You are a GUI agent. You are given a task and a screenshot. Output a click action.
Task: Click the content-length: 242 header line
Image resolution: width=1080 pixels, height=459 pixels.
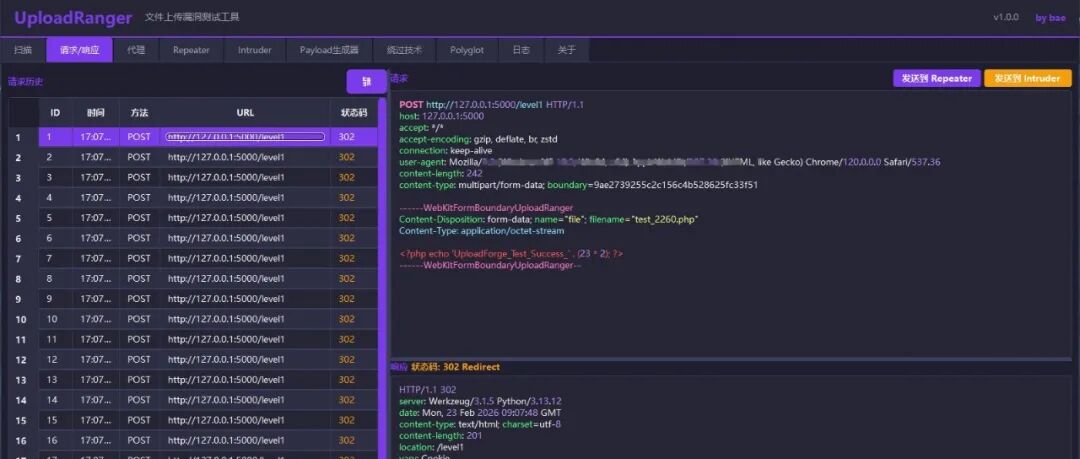(x=441, y=174)
